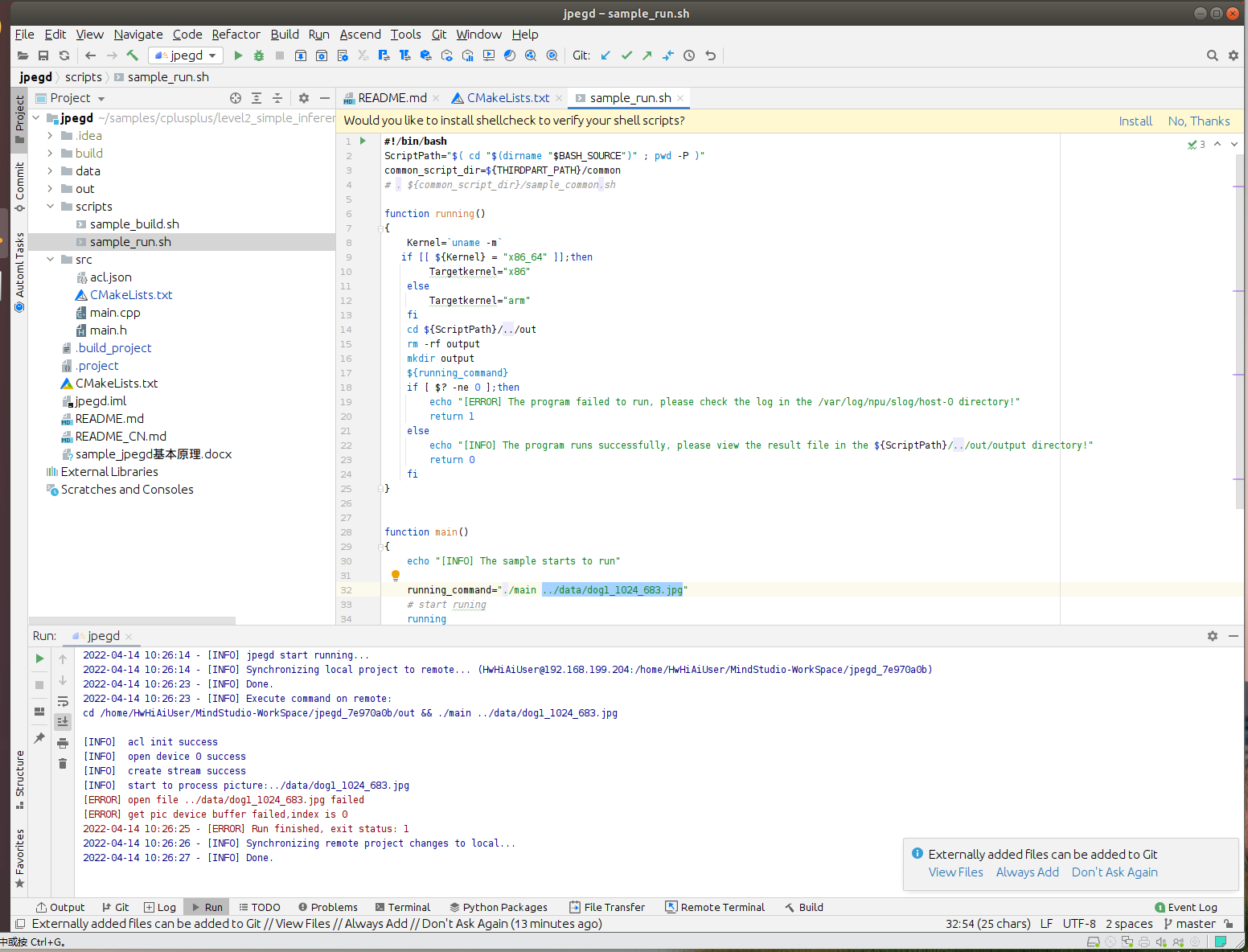The width and height of the screenshot is (1248, 952).
Task: Open Git history clock icon
Action: (689, 55)
